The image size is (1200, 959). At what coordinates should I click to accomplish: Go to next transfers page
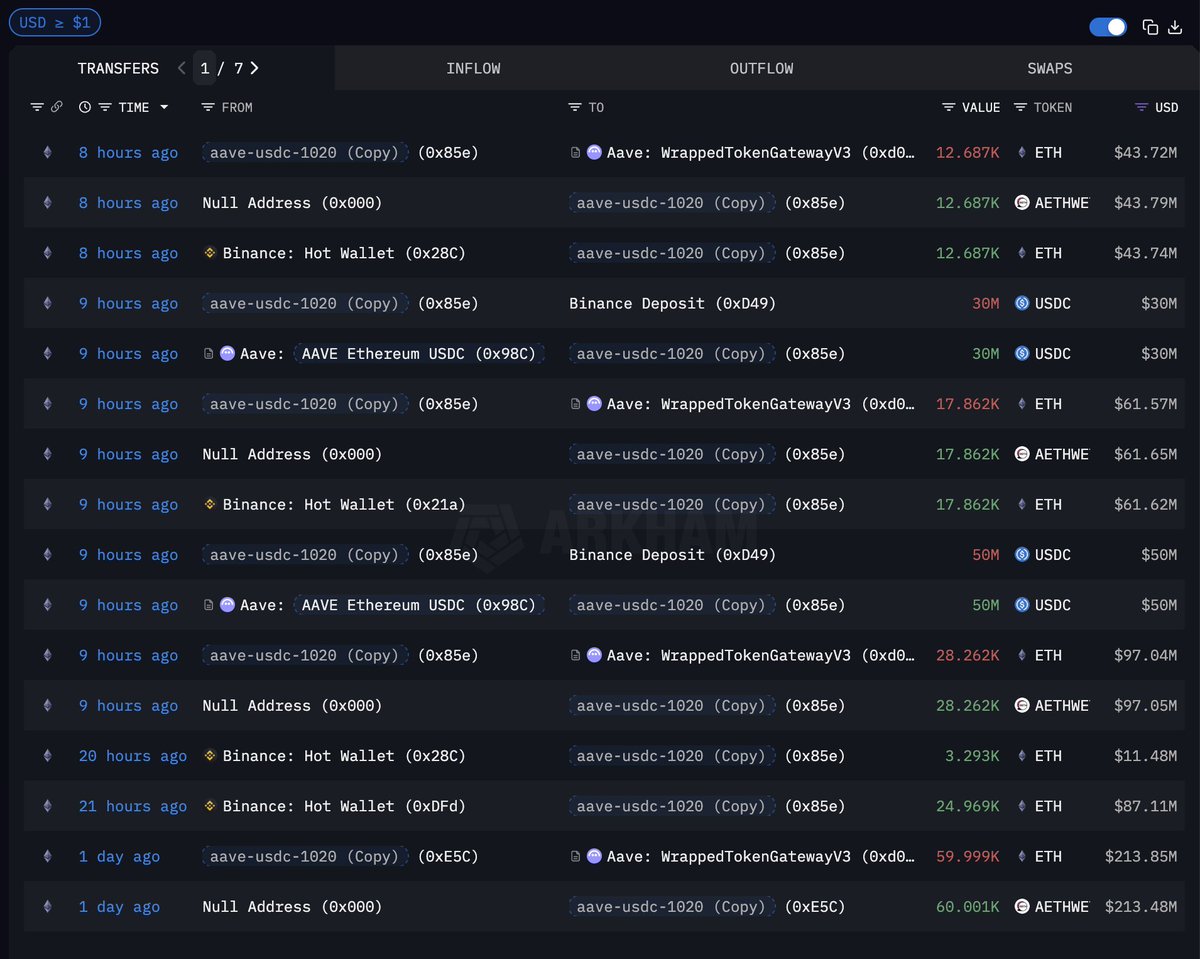point(255,68)
